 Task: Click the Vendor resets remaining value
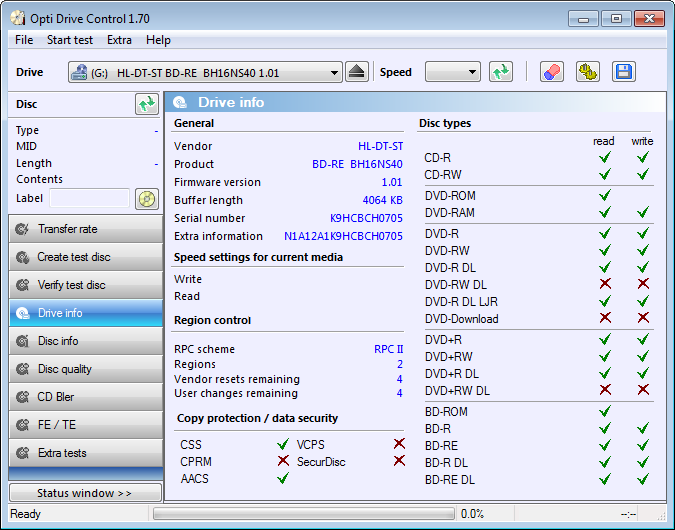(x=399, y=379)
